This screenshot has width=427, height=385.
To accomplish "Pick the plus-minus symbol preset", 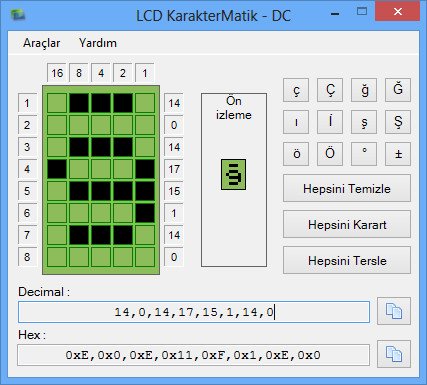I will tap(398, 154).
